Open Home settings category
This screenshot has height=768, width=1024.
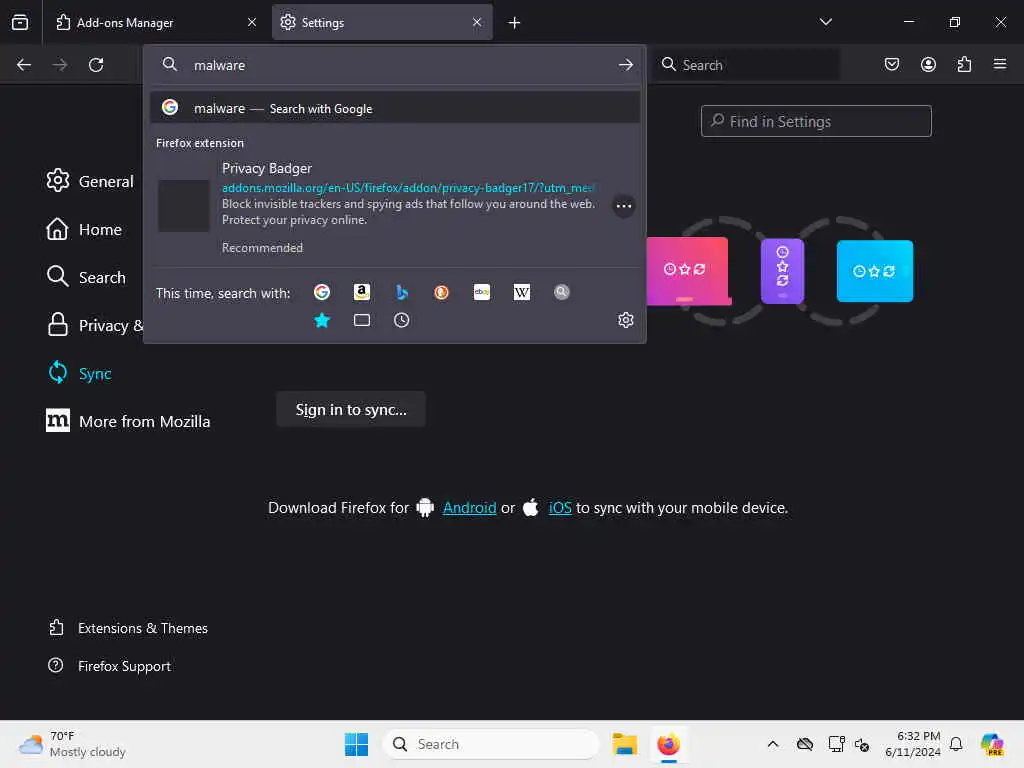point(84,229)
